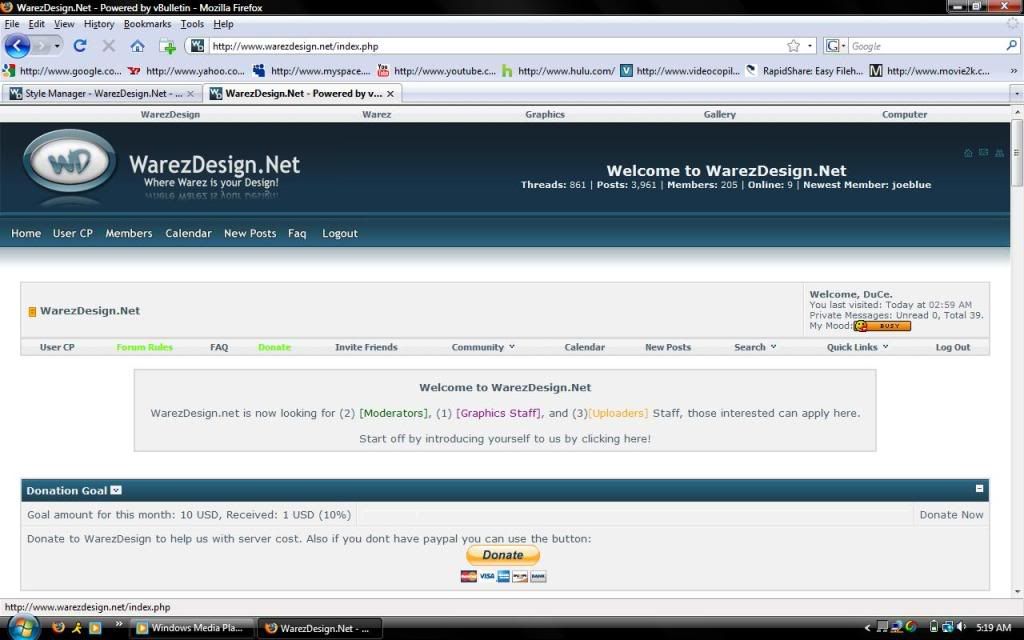Screen dimensions: 1024x640
Task: Click the [Graphics Staff] link
Action: coord(498,413)
